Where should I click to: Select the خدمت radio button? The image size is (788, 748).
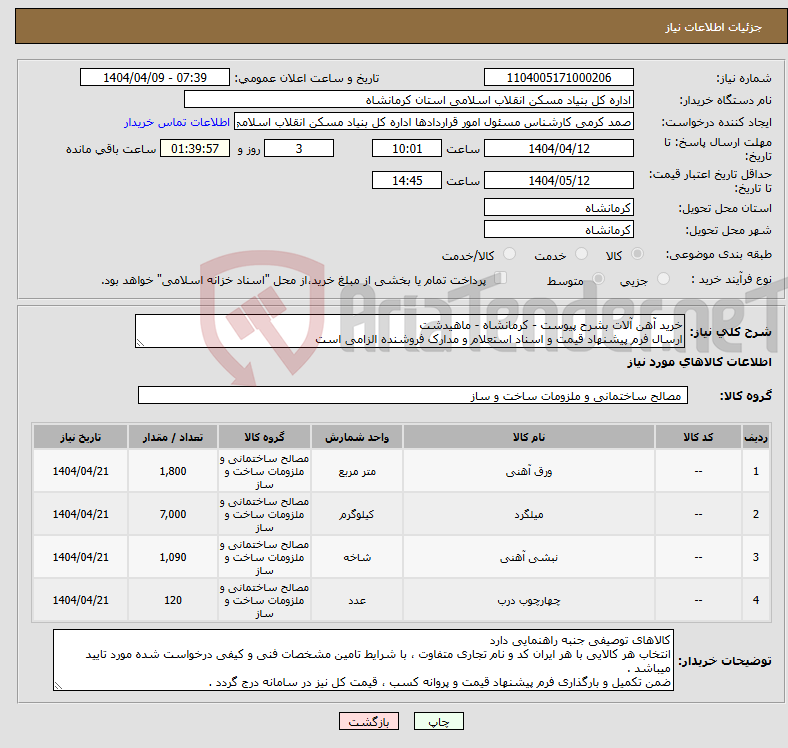click(581, 254)
